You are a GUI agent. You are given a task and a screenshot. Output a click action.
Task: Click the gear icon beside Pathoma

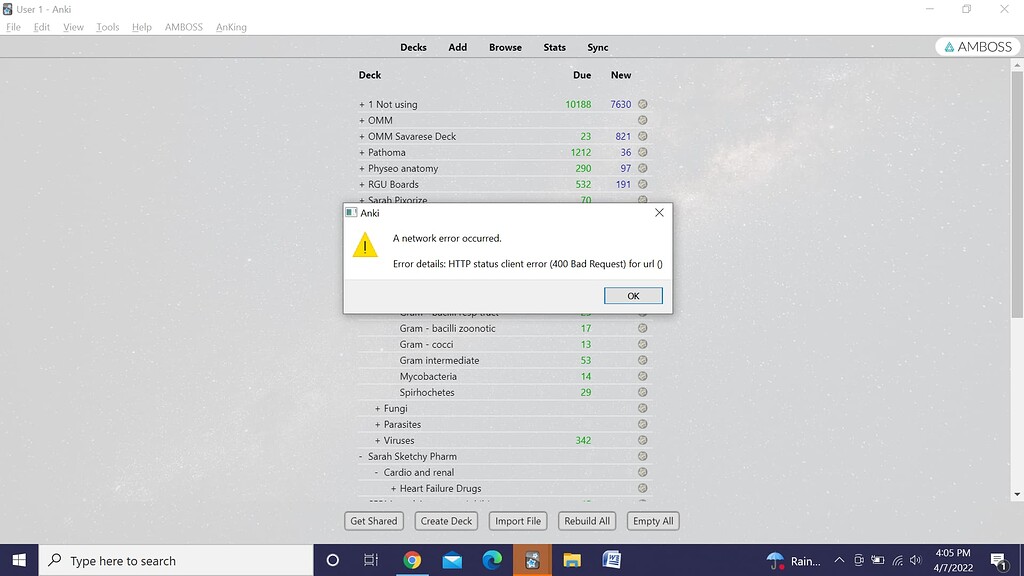[x=641, y=152]
